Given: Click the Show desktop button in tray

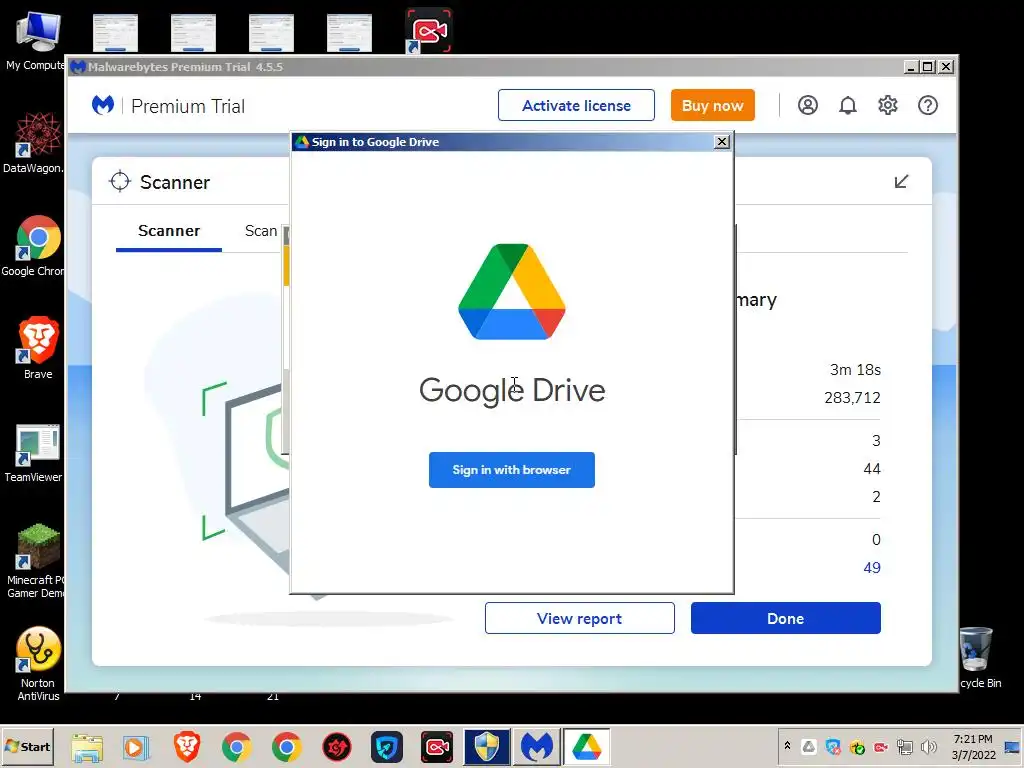Looking at the screenshot, I should pos(1013,746).
